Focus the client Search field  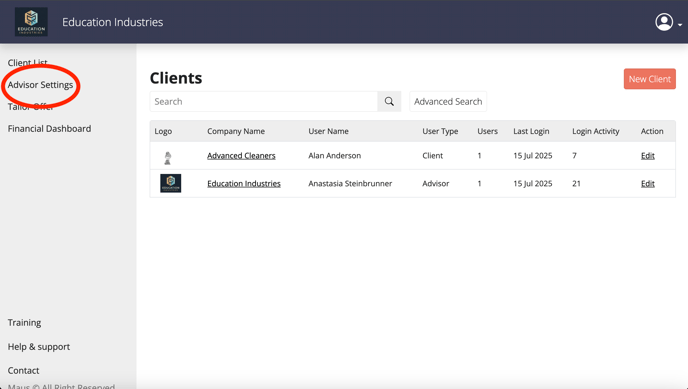(x=264, y=101)
